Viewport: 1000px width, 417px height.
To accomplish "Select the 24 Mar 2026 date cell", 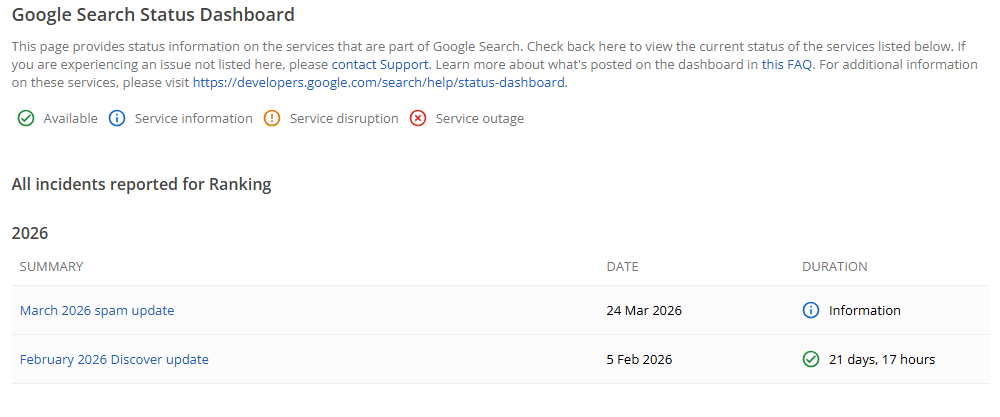I will [x=644, y=311].
